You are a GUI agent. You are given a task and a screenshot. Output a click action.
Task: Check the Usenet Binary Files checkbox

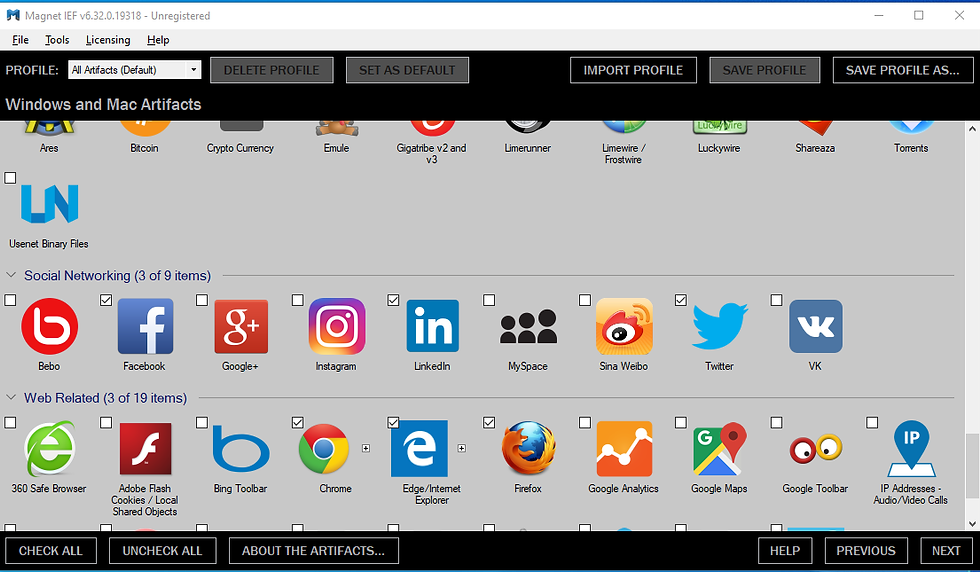tap(10, 178)
